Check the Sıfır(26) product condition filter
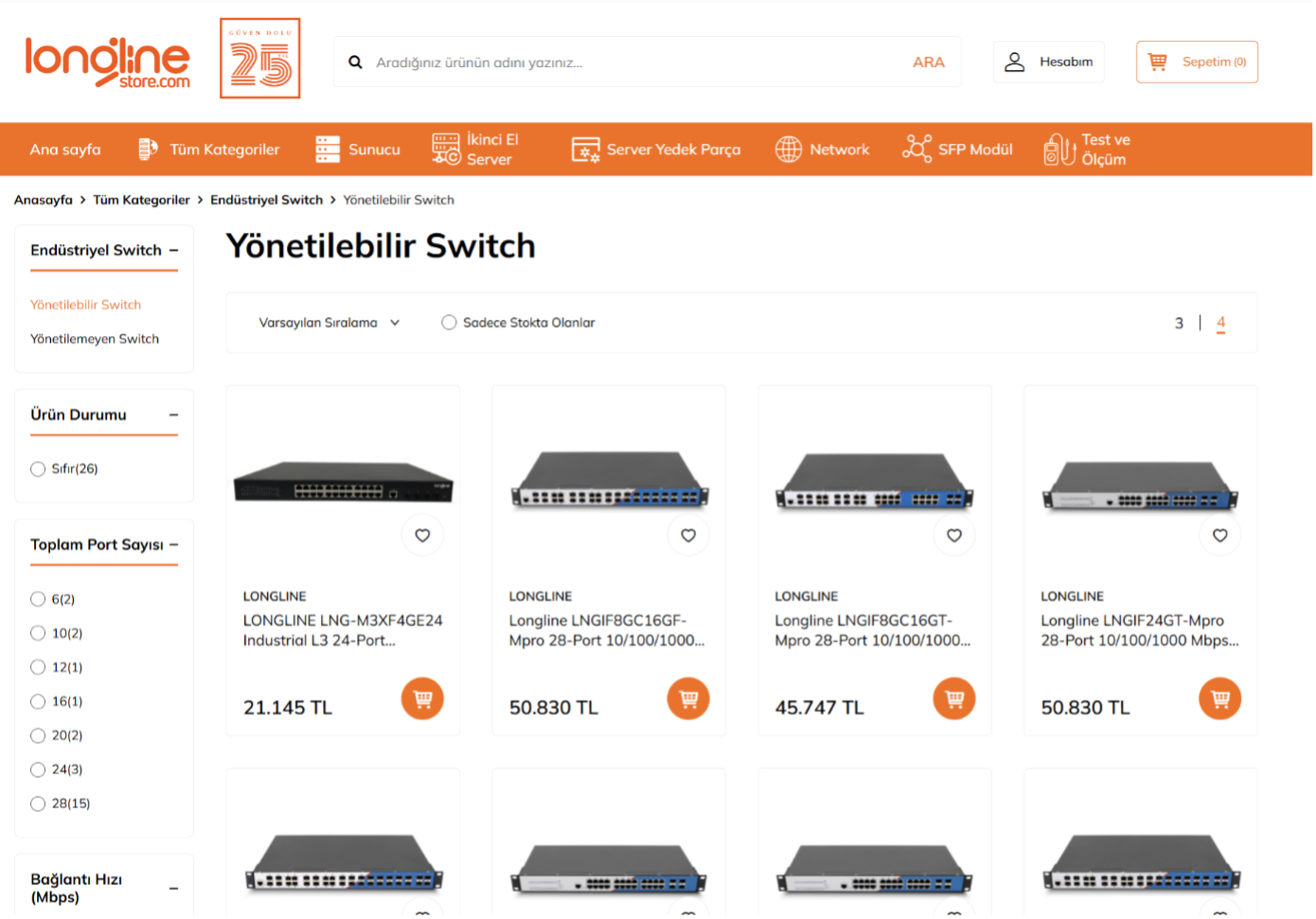Screen dimensions: 1316x919 pyautogui.click(x=38, y=468)
